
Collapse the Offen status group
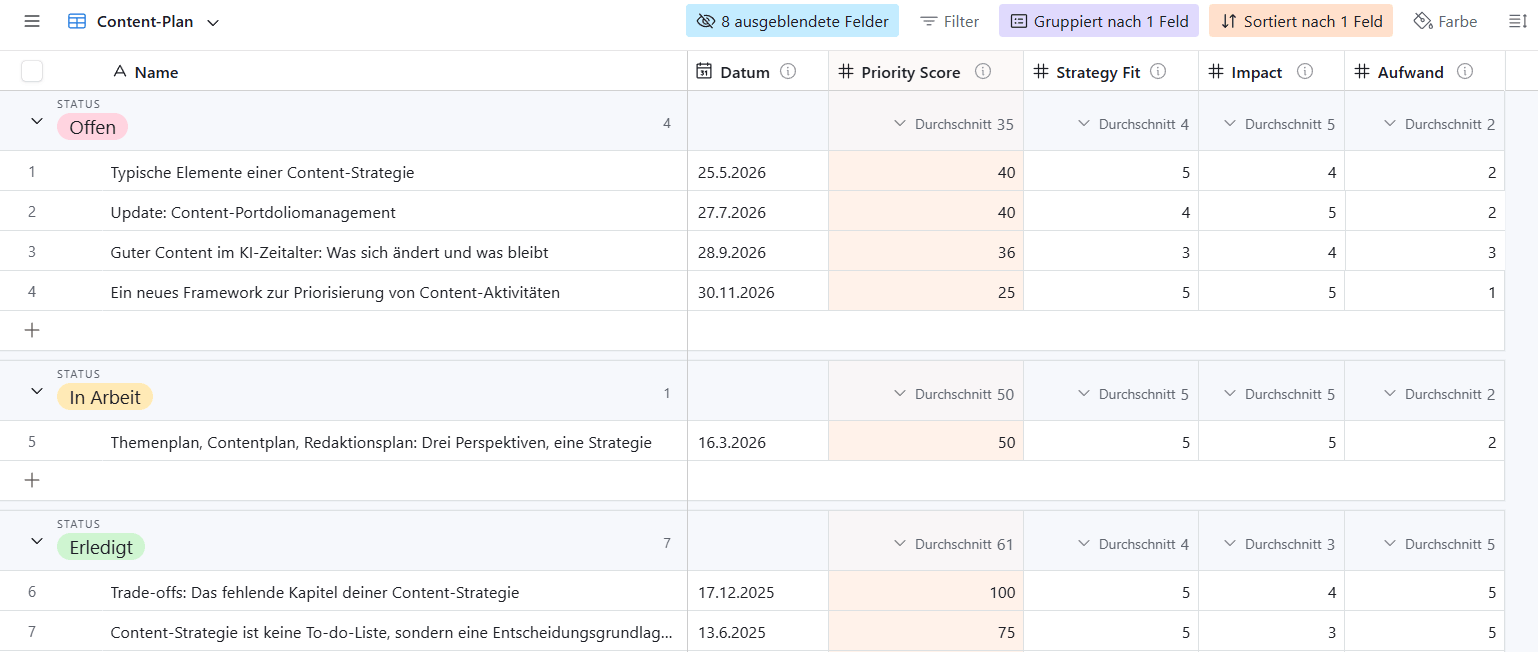point(37,122)
